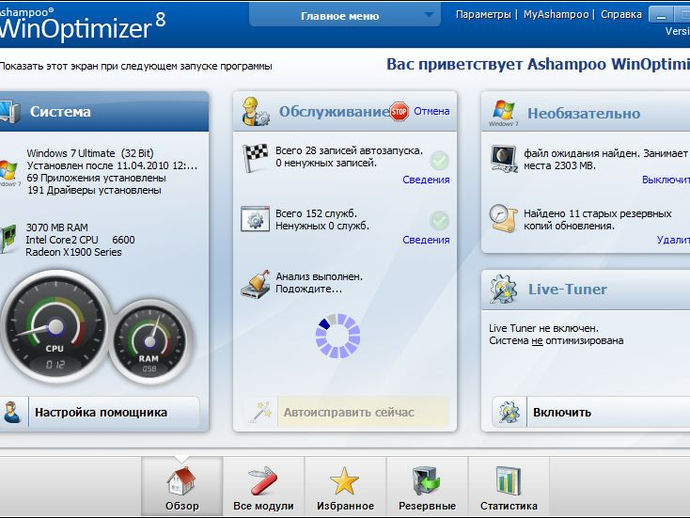The width and height of the screenshot is (690, 518).
Task: Click the RAM gauge dial
Action: 150,342
